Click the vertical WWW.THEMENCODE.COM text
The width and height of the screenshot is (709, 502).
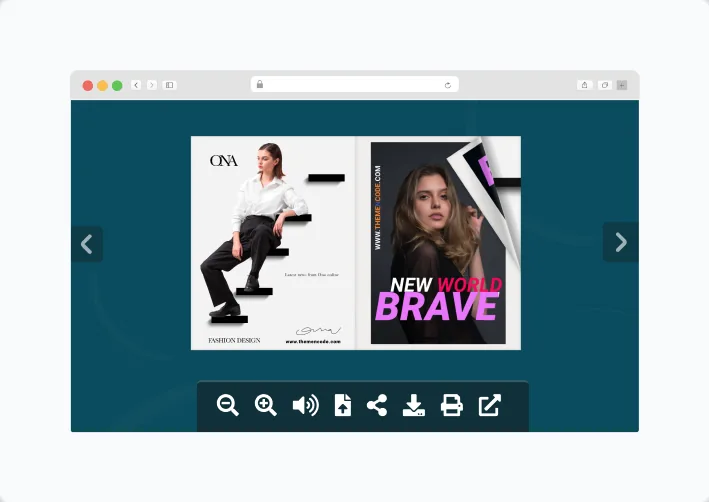pyautogui.click(x=378, y=208)
